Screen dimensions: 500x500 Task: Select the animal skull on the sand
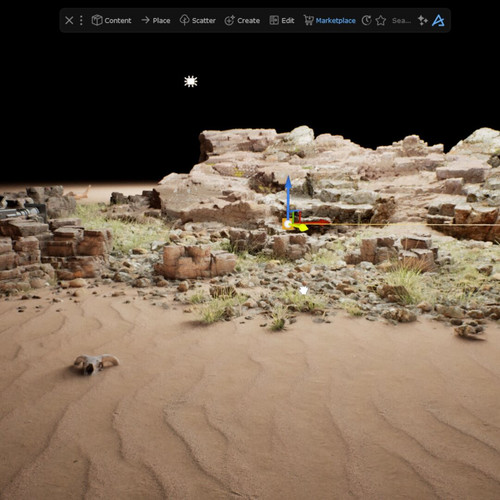pos(96,364)
